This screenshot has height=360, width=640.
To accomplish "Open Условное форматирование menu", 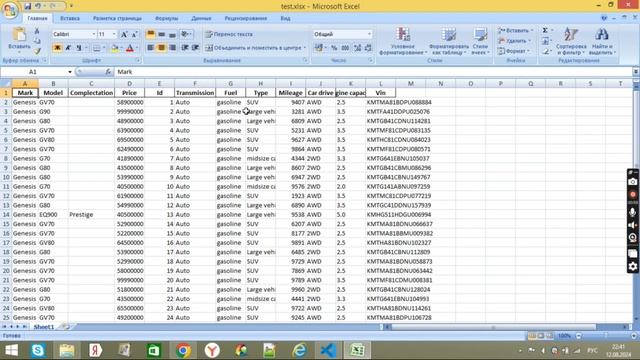I will [x=403, y=41].
